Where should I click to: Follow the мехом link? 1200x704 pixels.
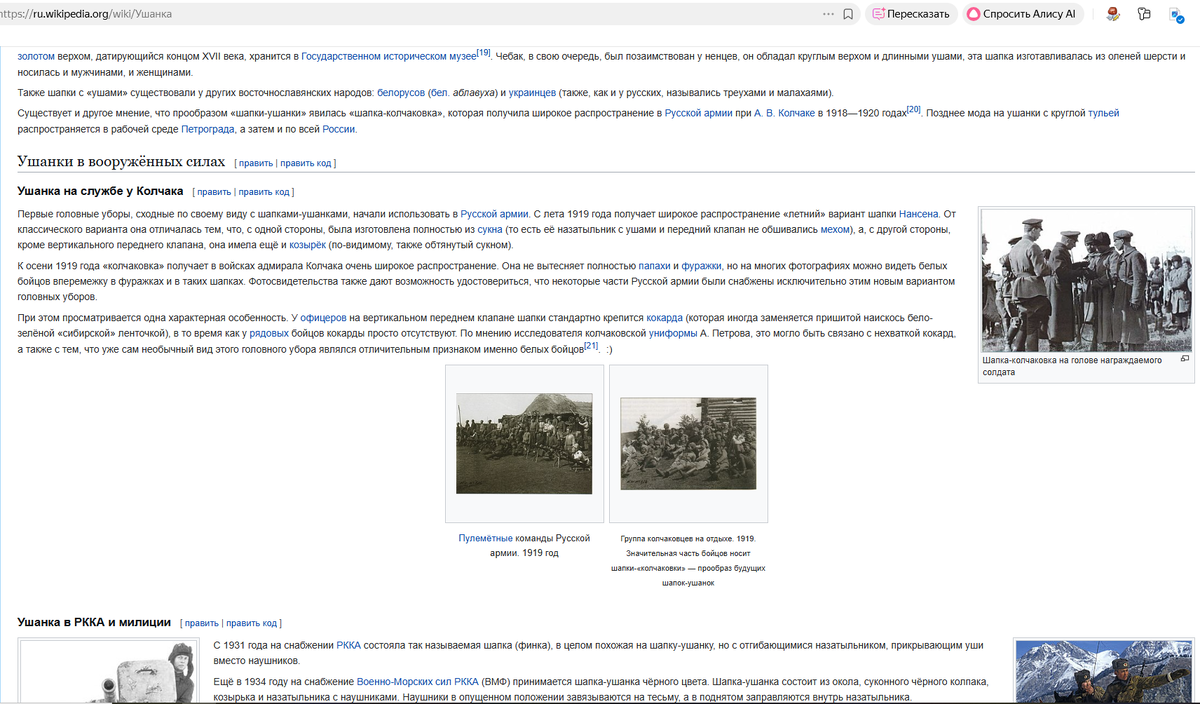[x=834, y=230]
